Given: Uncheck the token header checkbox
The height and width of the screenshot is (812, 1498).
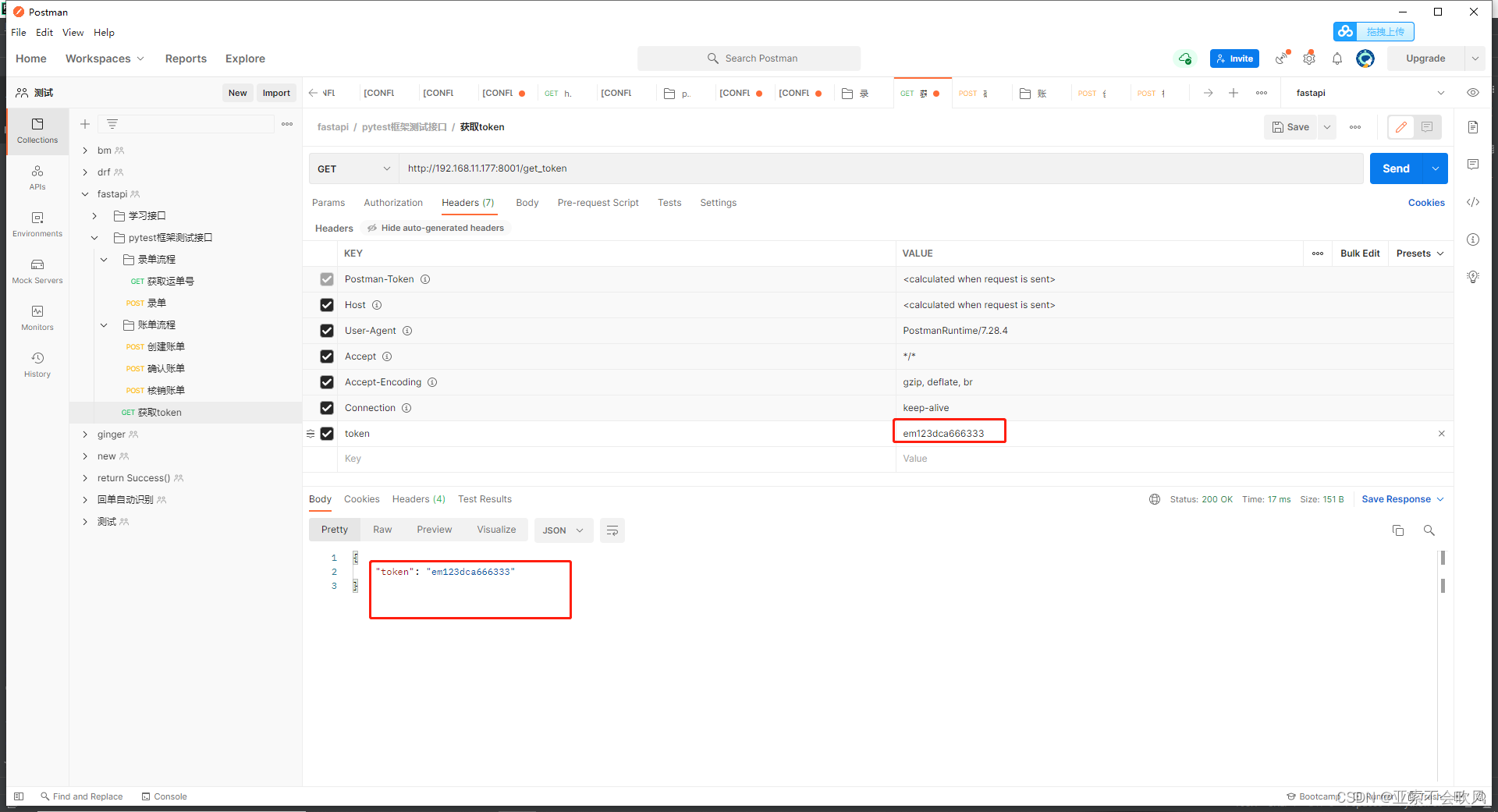Looking at the screenshot, I should click(327, 434).
